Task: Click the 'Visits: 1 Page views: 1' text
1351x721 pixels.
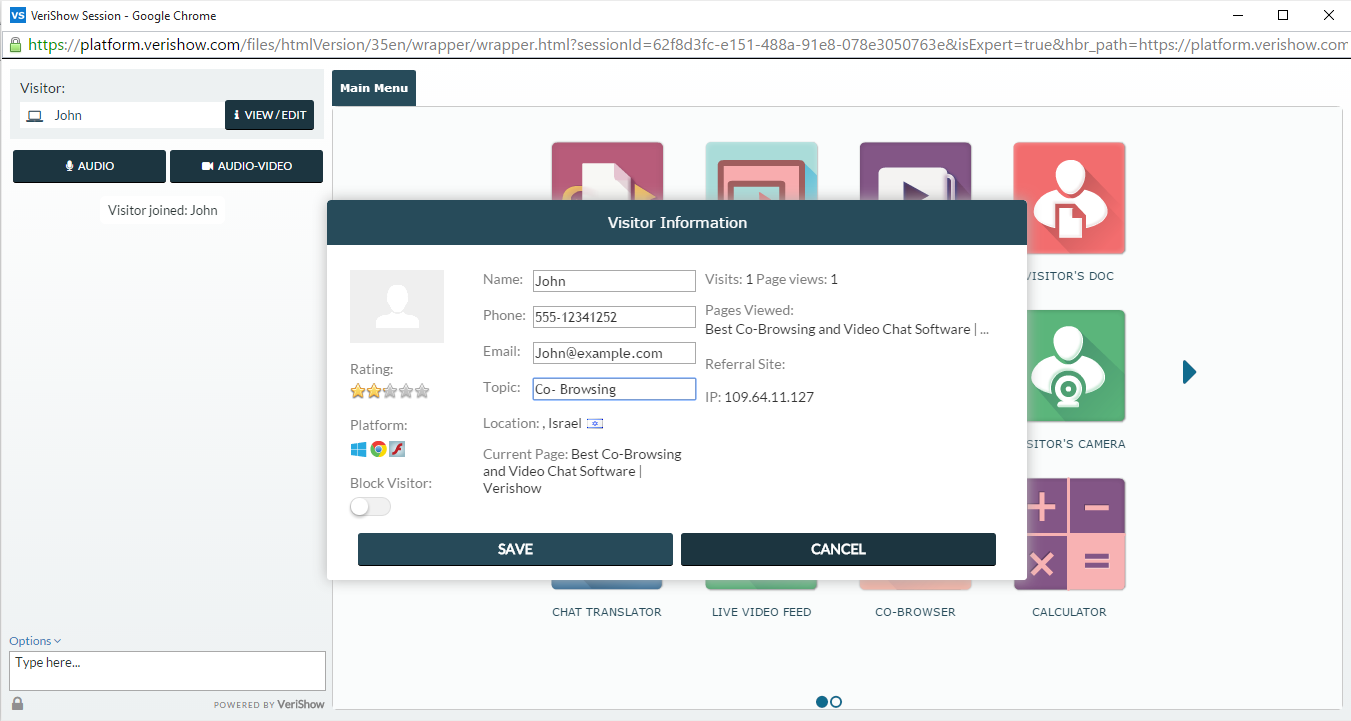Action: coord(771,279)
